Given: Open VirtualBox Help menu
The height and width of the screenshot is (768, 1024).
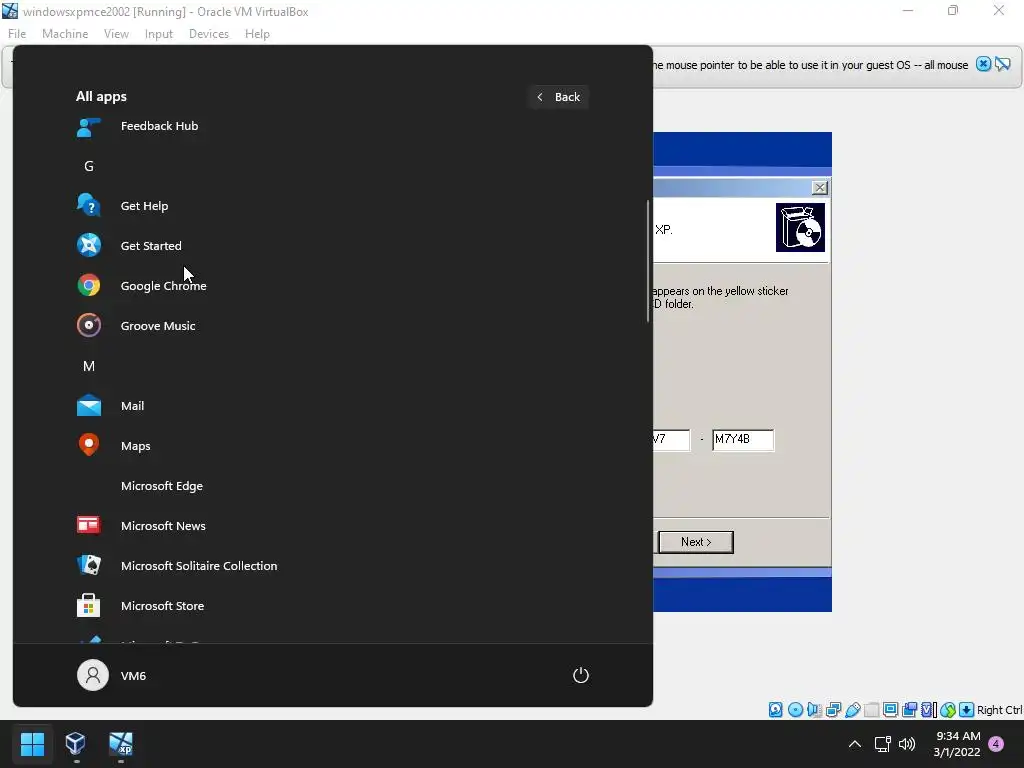Looking at the screenshot, I should coord(257,34).
